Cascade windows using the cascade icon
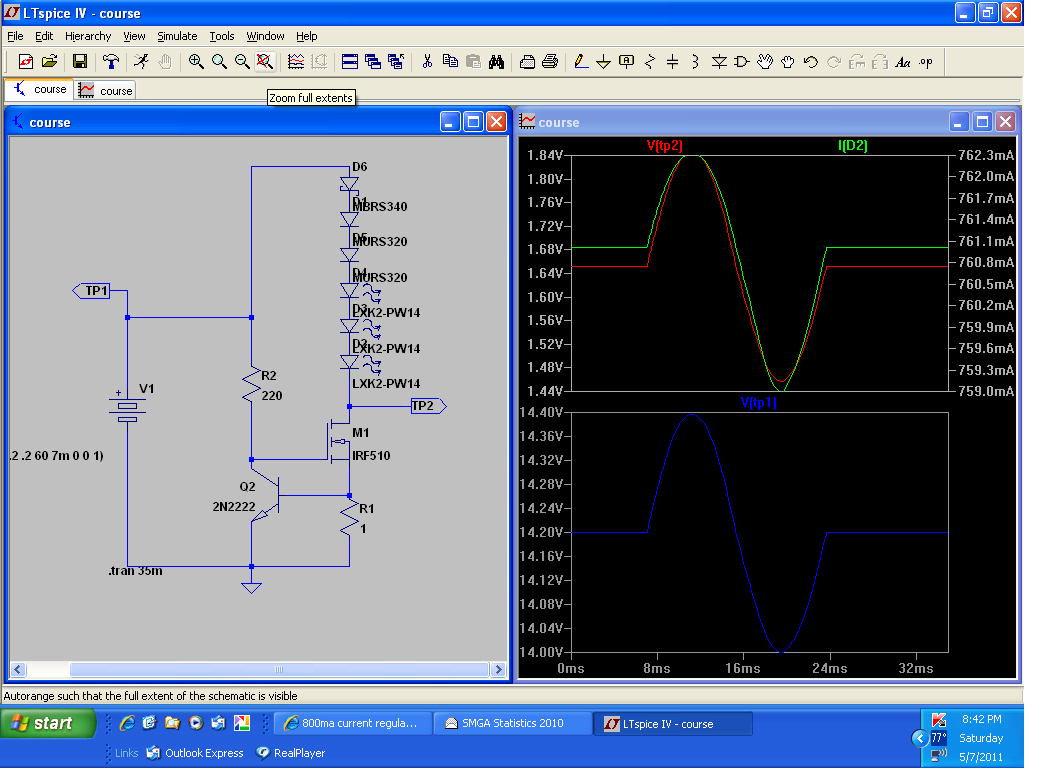The height and width of the screenshot is (770, 1042). (x=373, y=62)
